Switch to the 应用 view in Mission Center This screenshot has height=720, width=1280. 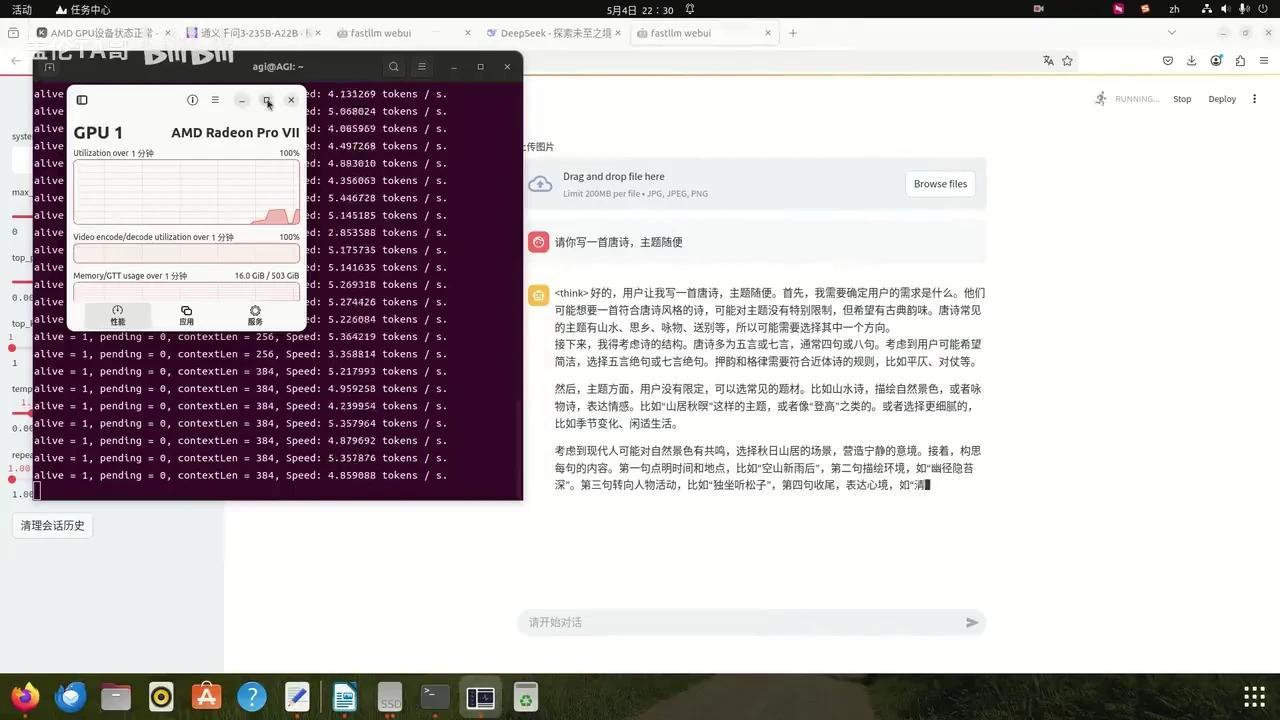coord(186,315)
